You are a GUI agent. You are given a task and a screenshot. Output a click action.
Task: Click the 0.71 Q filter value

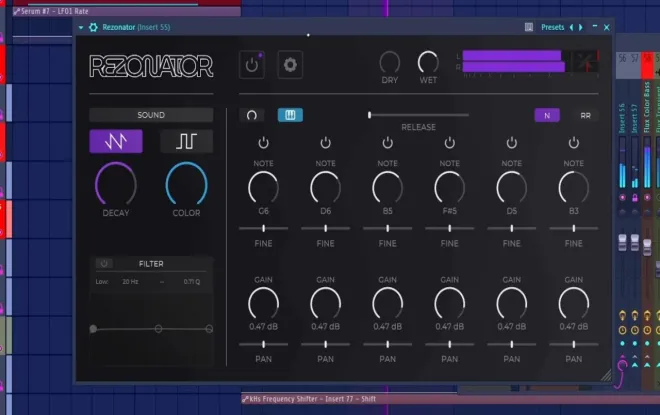coord(192,282)
